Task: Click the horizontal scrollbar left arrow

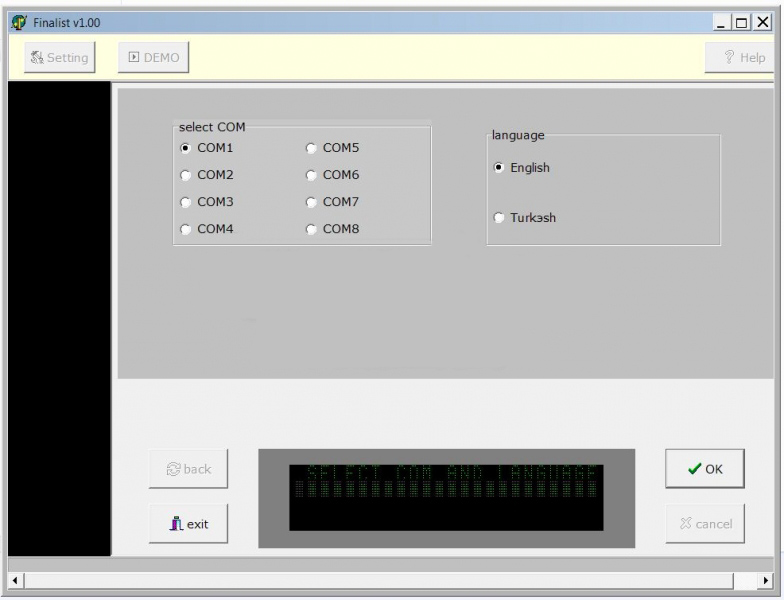Action: [16, 580]
